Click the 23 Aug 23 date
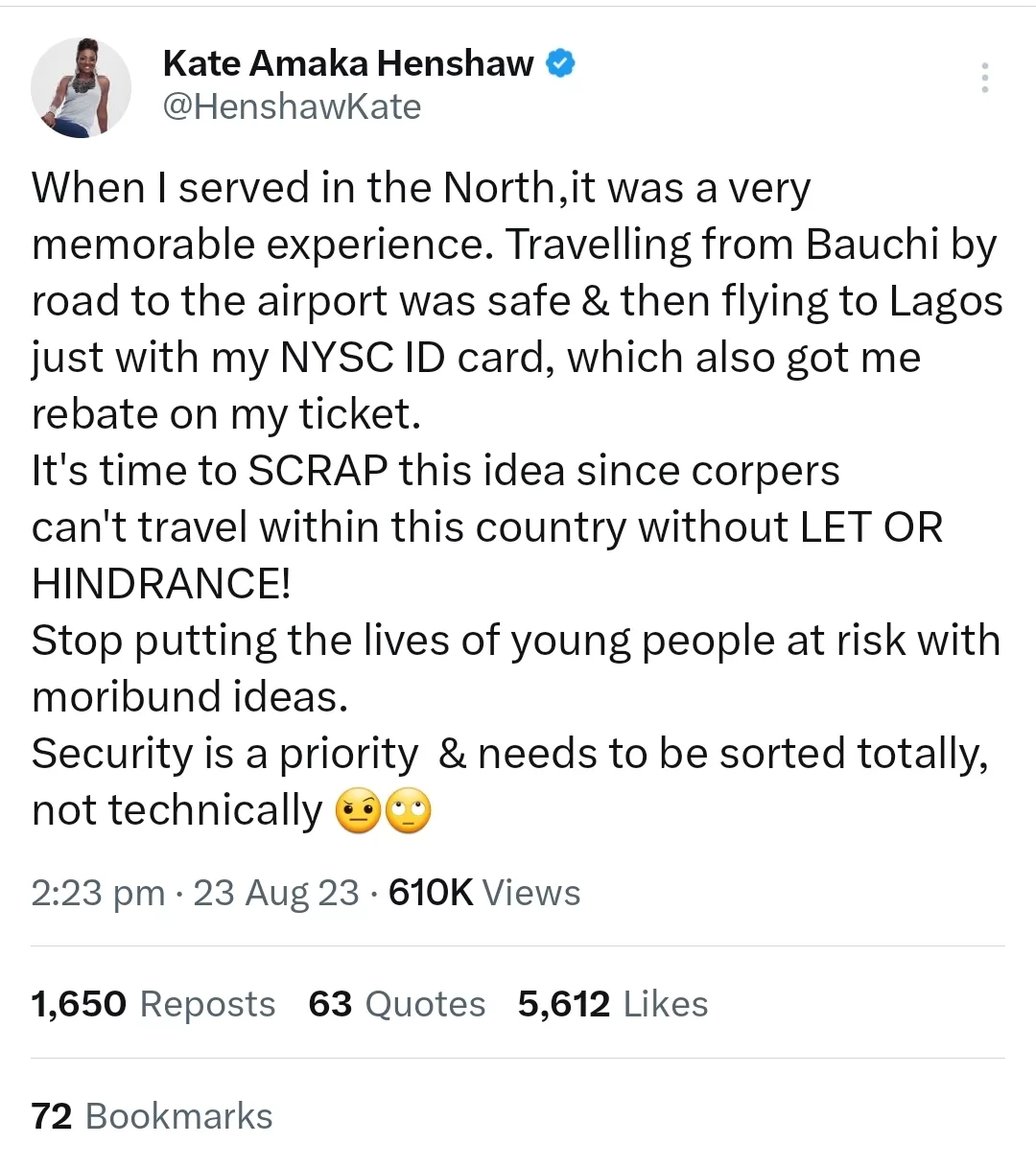 [276, 893]
